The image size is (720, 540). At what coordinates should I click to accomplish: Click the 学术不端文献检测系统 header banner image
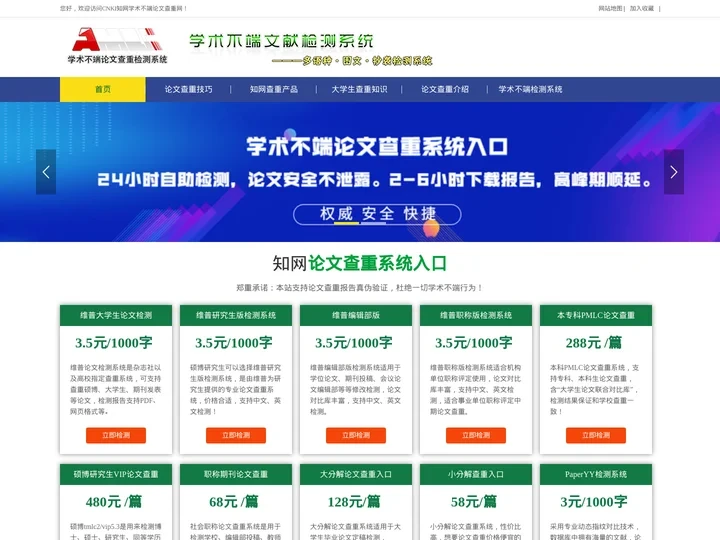[311, 49]
